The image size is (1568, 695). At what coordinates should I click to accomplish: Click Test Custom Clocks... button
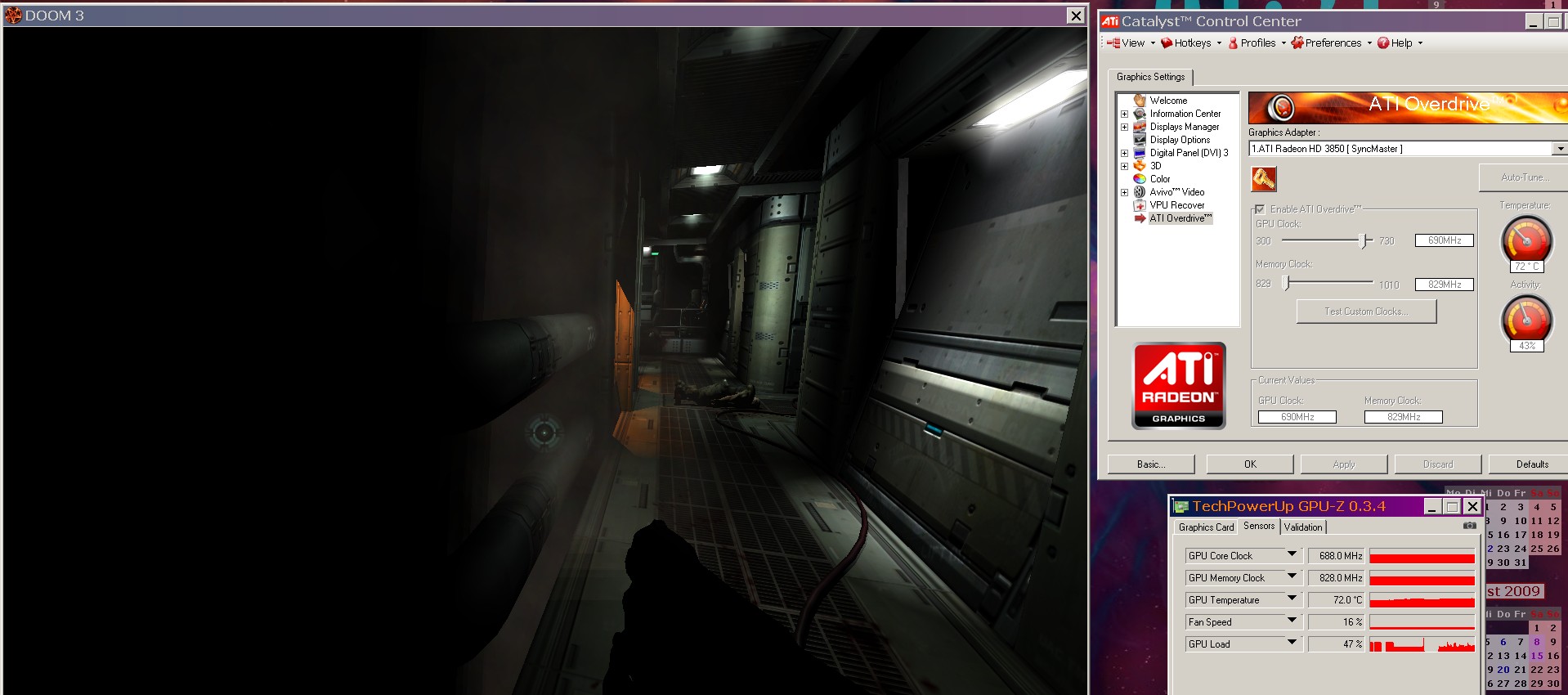pos(1366,312)
